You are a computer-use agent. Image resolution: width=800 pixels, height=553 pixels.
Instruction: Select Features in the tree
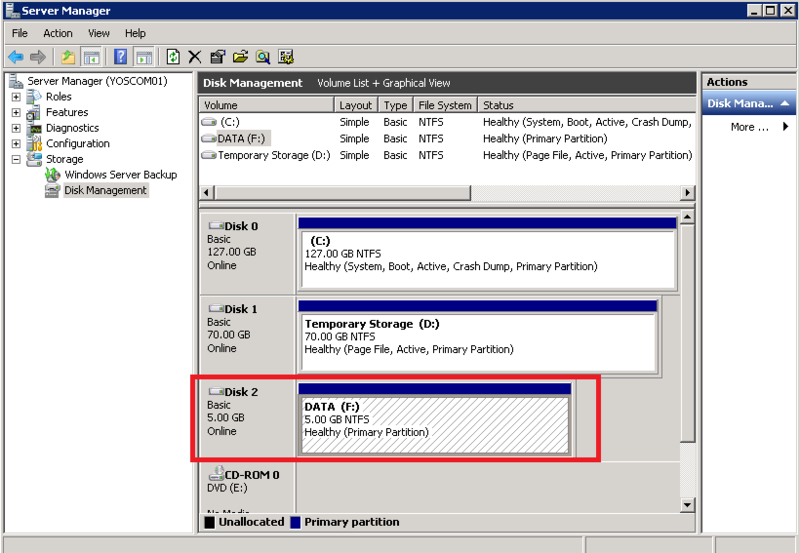67,112
